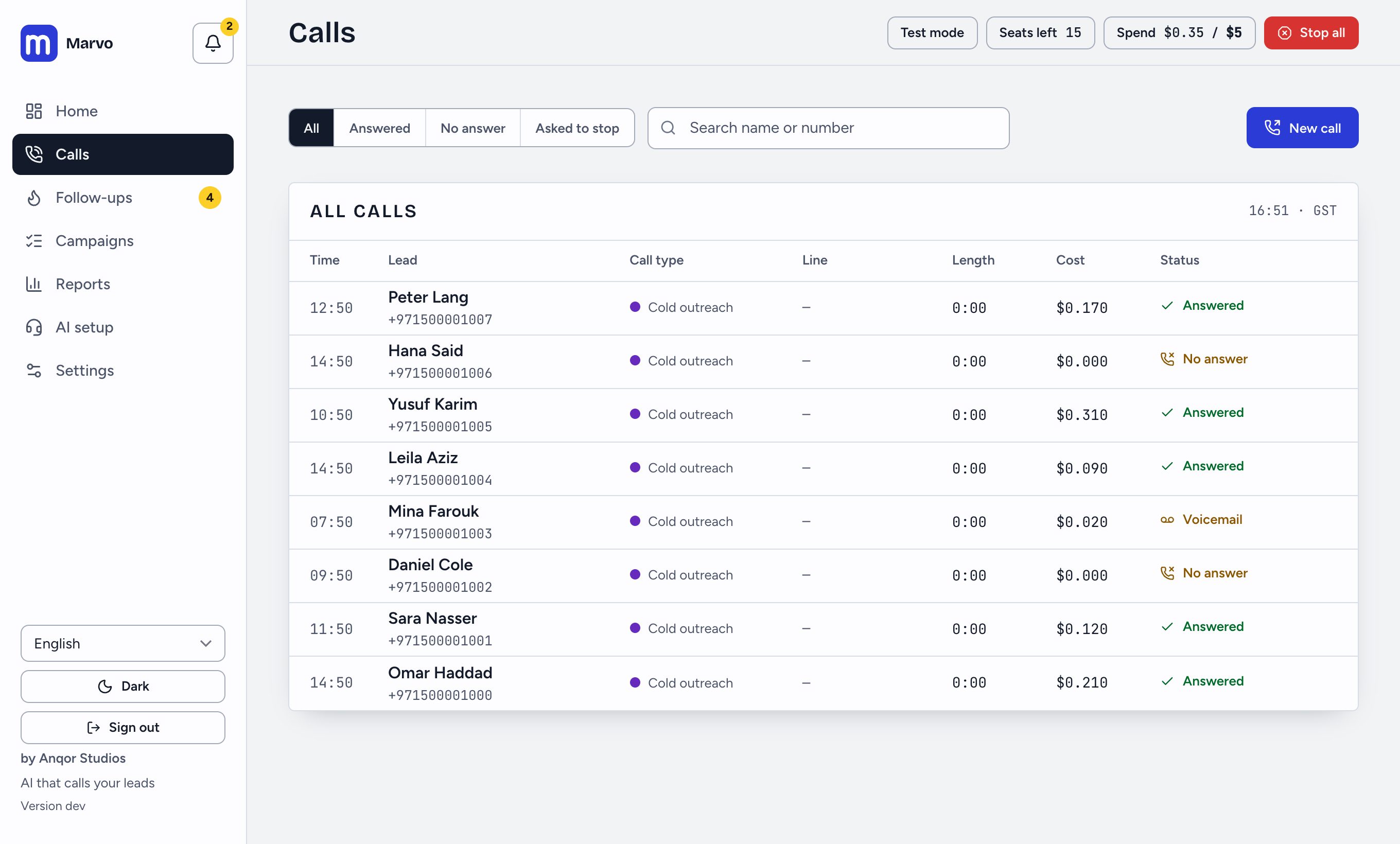Screen dimensions: 1400x844
Task: Switch to the No answer filter tab
Action: (x=472, y=128)
